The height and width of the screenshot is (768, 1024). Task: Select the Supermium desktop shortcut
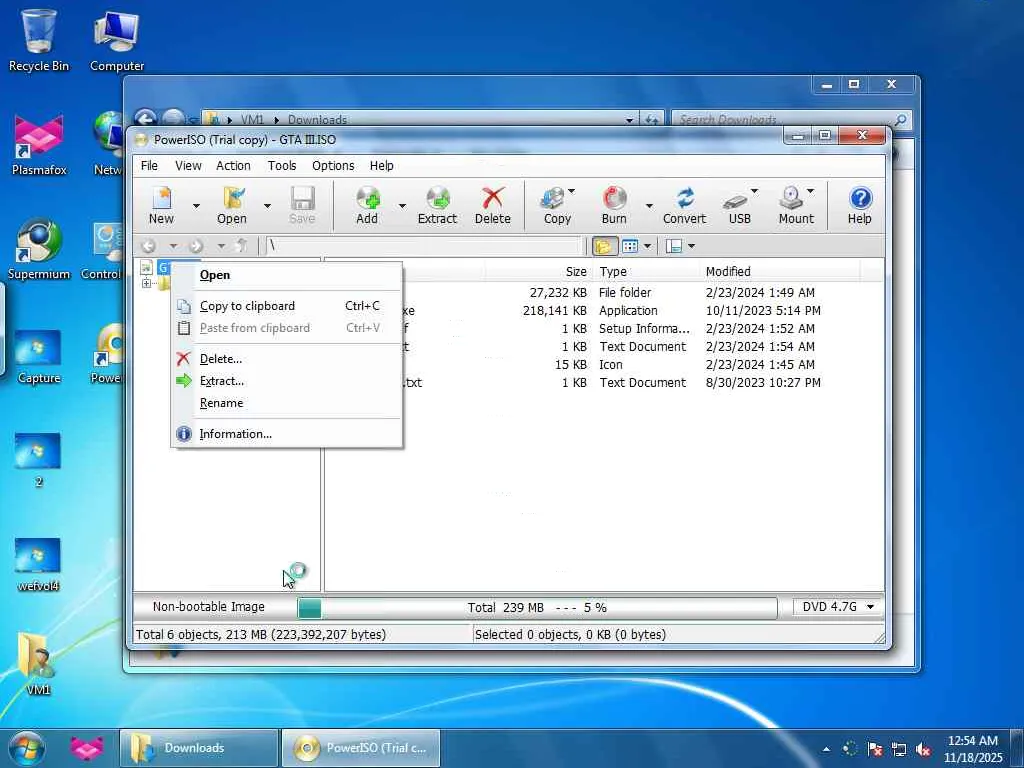pos(39,249)
